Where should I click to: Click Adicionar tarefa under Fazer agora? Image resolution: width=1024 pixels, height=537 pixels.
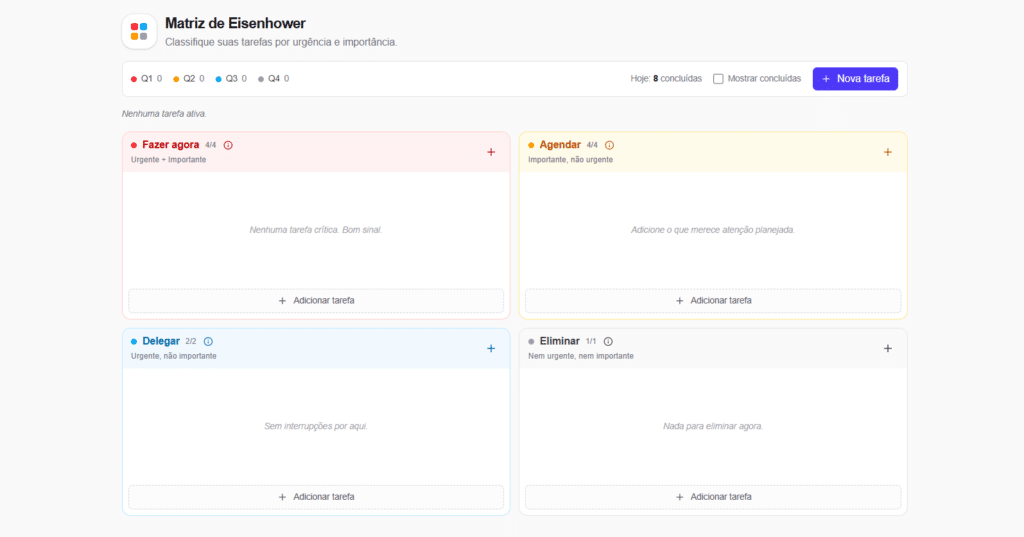316,301
